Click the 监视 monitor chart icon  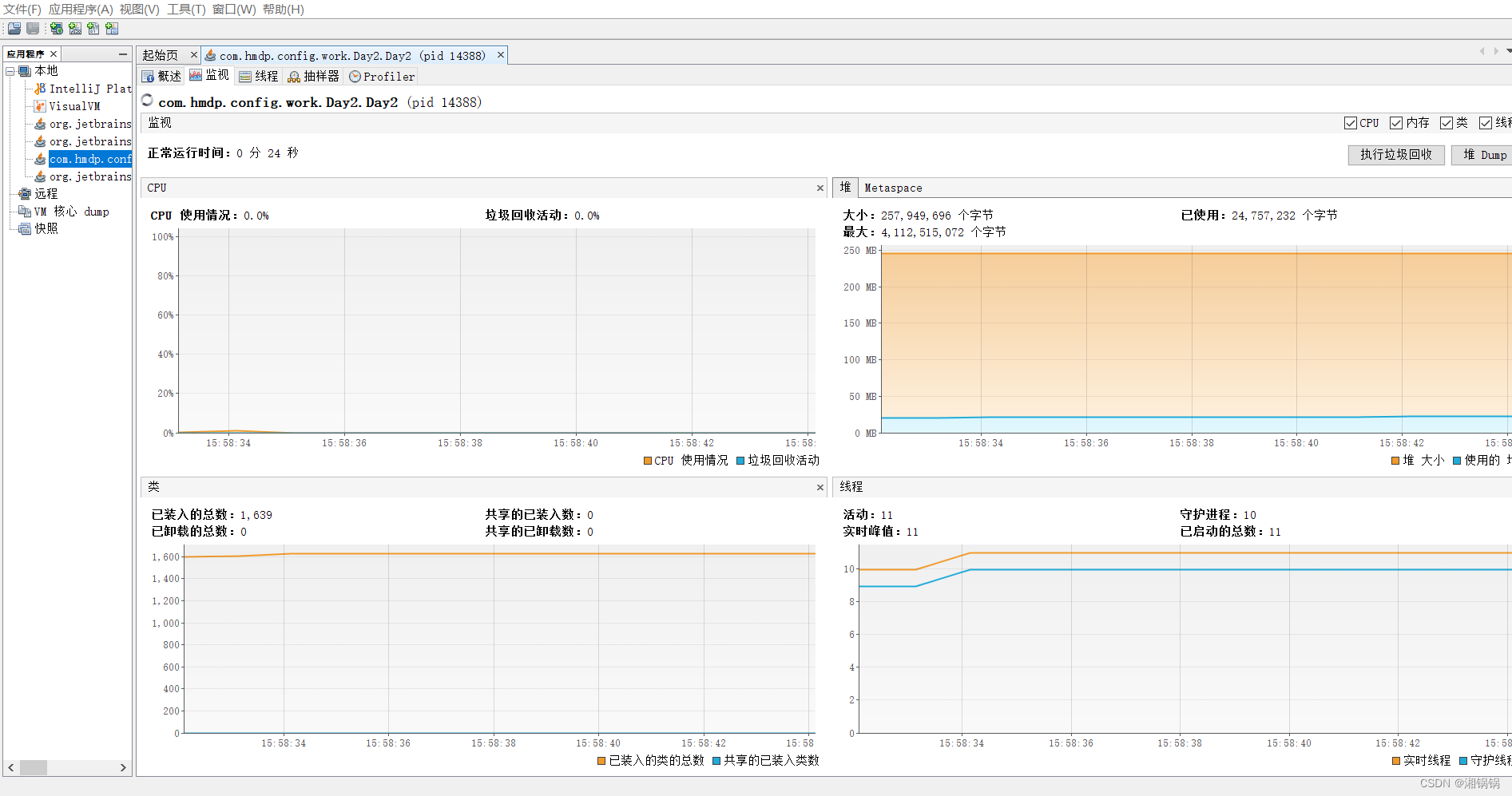pyautogui.click(x=196, y=75)
